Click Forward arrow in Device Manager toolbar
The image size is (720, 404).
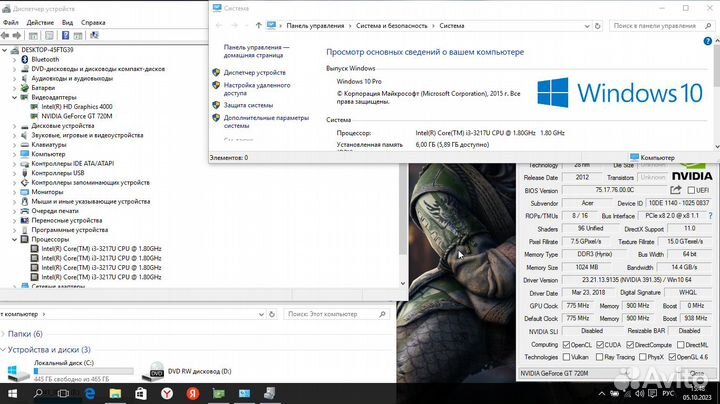17,35
